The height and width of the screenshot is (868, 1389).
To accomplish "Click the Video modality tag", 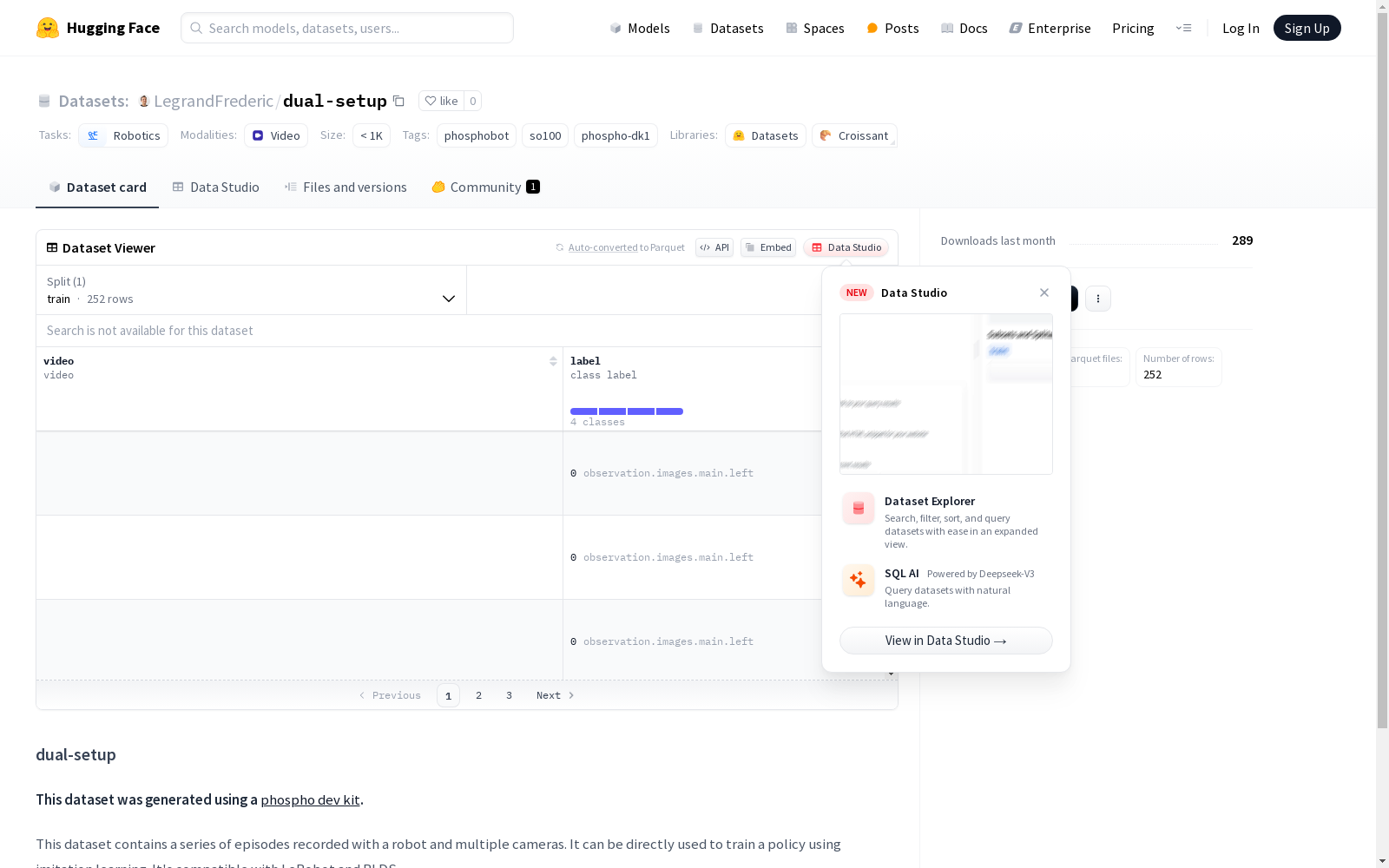I will [276, 135].
